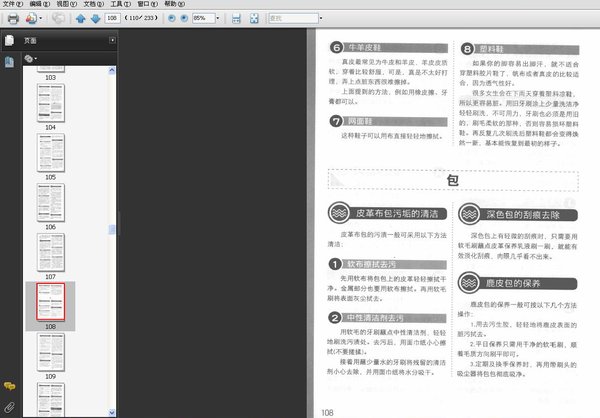Collapse the Pages panel using its header button
Screen dimensions: 600x418
click(113, 40)
